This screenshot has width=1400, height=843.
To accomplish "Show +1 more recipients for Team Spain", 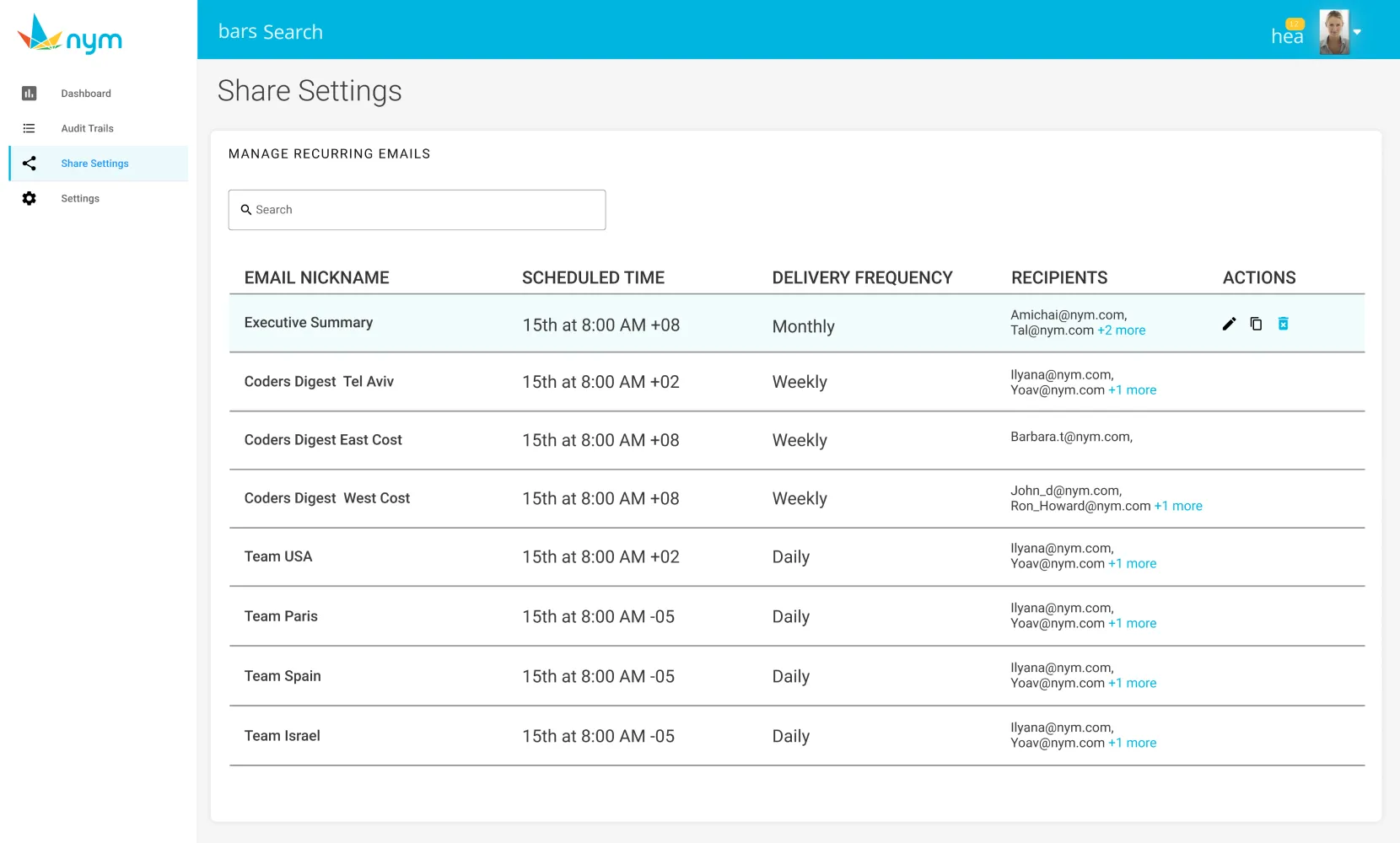I will (1133, 684).
